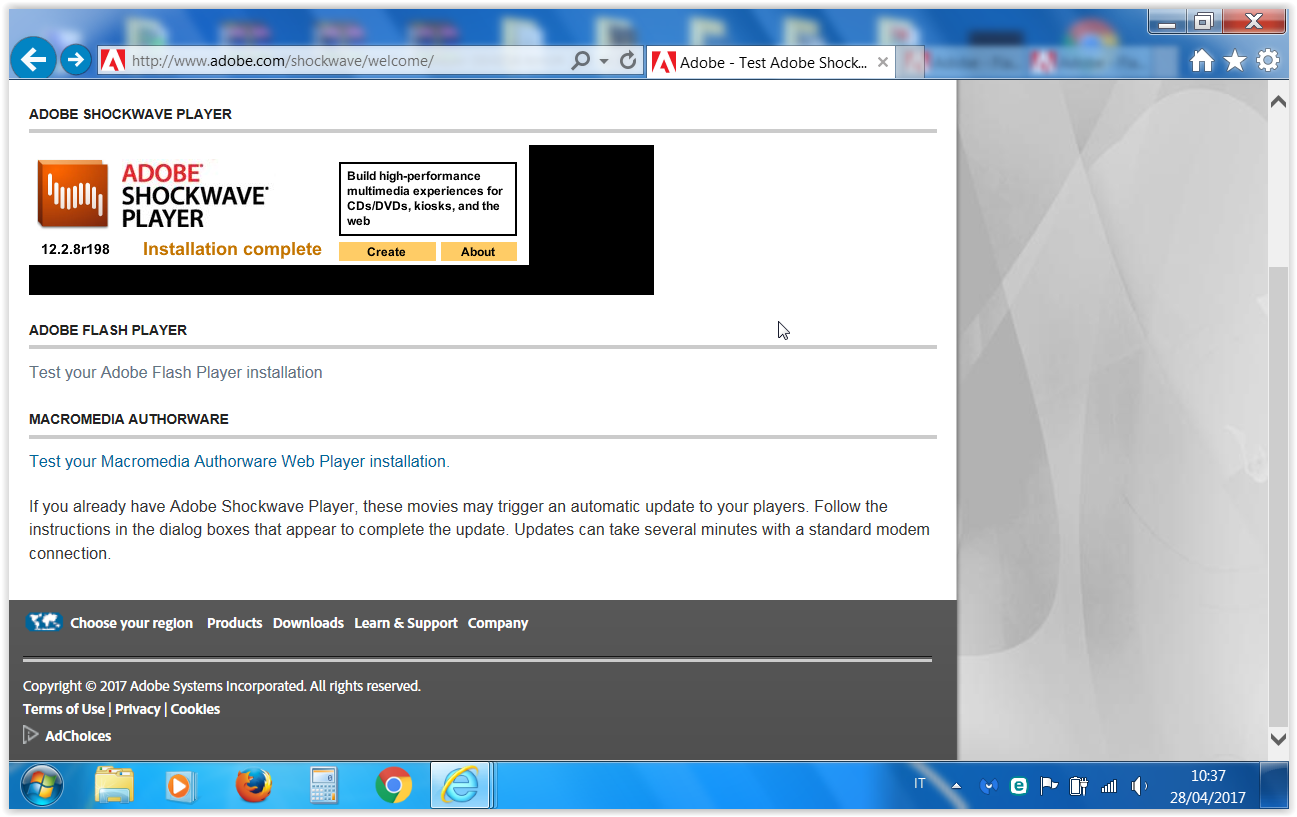Click the version text 12.2.8r198
This screenshot has height=817, width=1297.
pyautogui.click(x=75, y=249)
